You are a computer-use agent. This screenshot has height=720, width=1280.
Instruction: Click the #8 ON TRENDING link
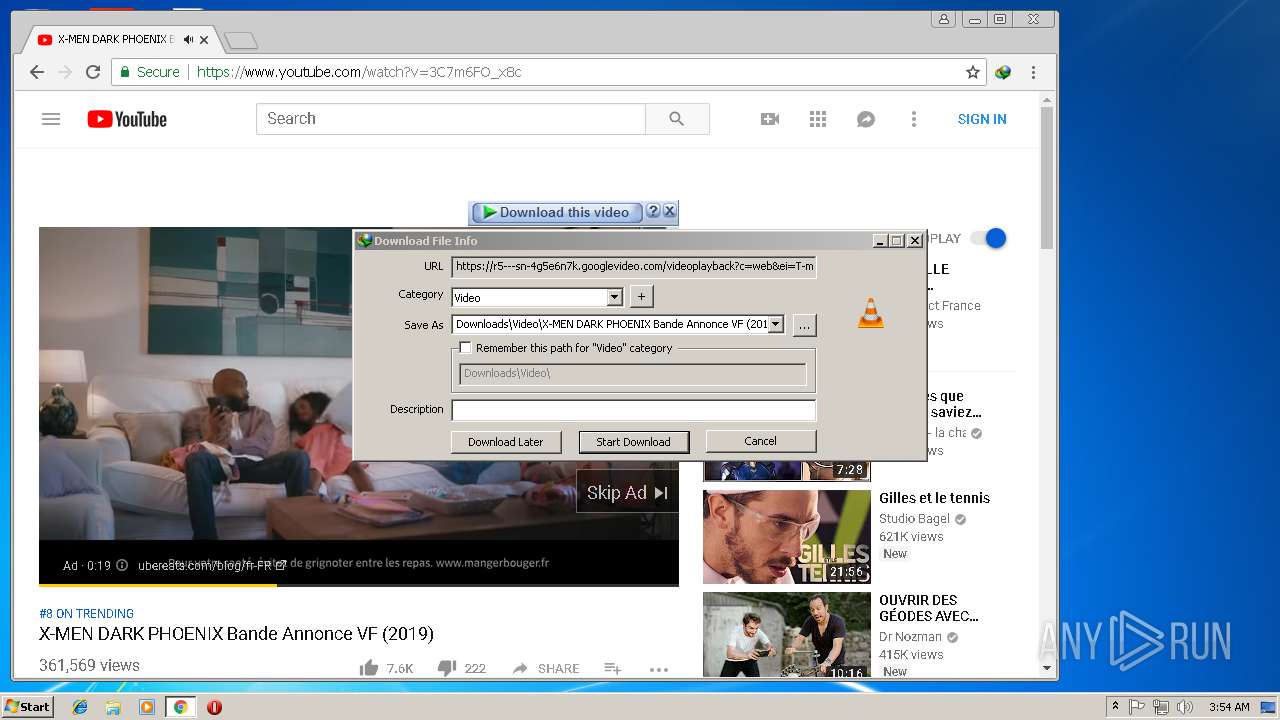86,613
